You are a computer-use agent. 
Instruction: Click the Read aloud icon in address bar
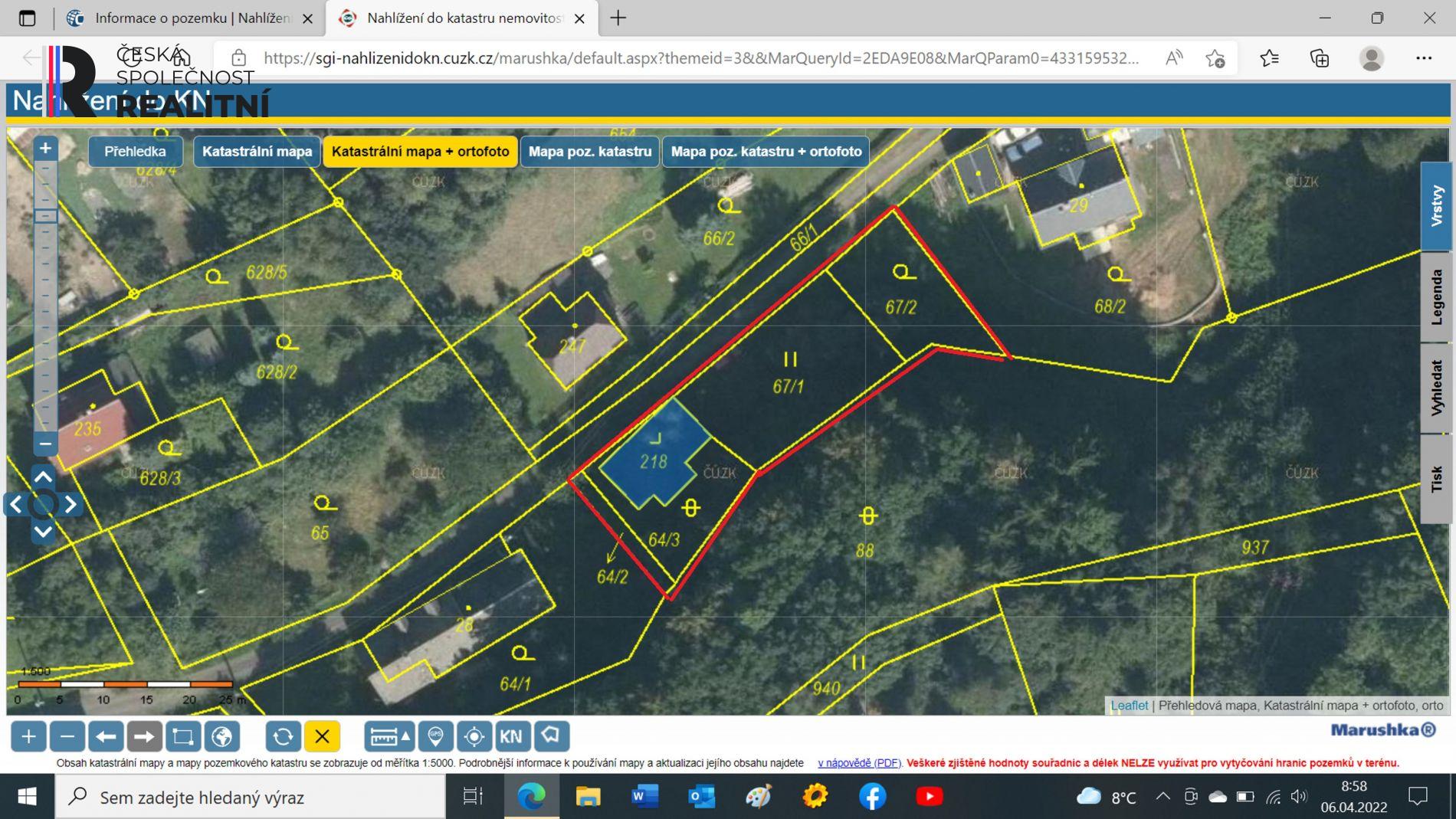coord(1173,58)
